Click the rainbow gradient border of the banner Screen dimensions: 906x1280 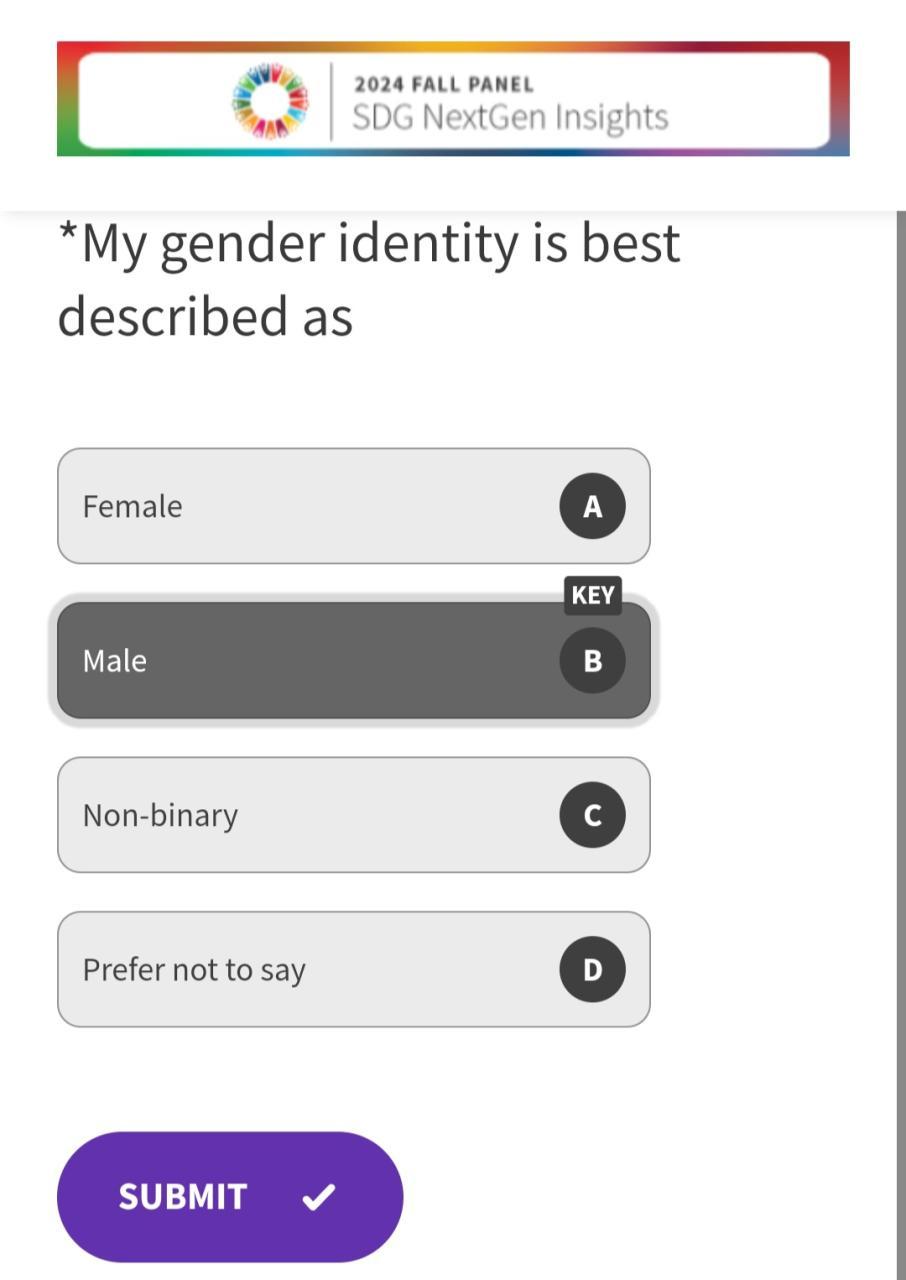453,47
